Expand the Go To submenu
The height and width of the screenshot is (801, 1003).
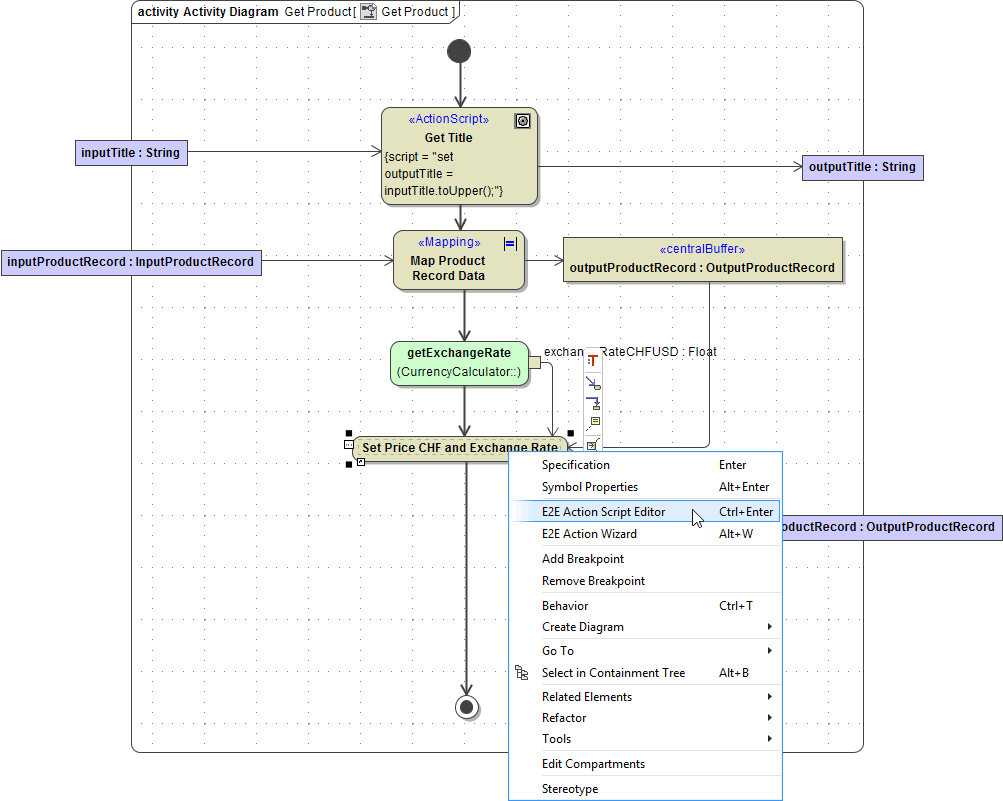point(556,650)
